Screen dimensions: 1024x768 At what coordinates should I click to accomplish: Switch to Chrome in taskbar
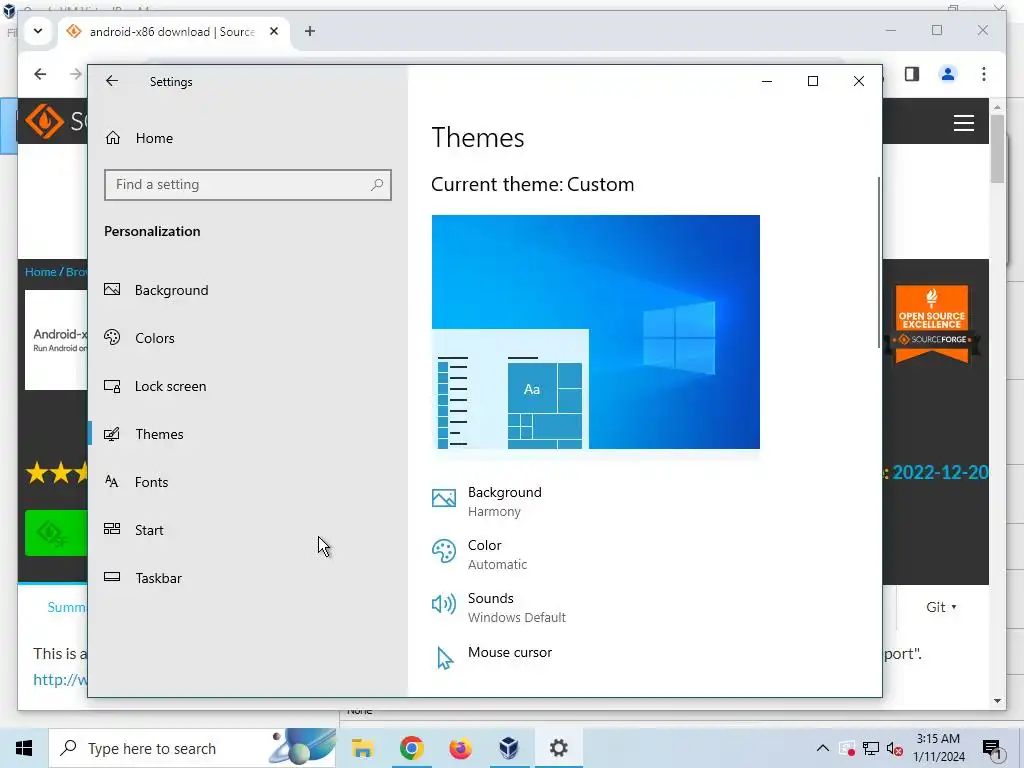(x=411, y=748)
